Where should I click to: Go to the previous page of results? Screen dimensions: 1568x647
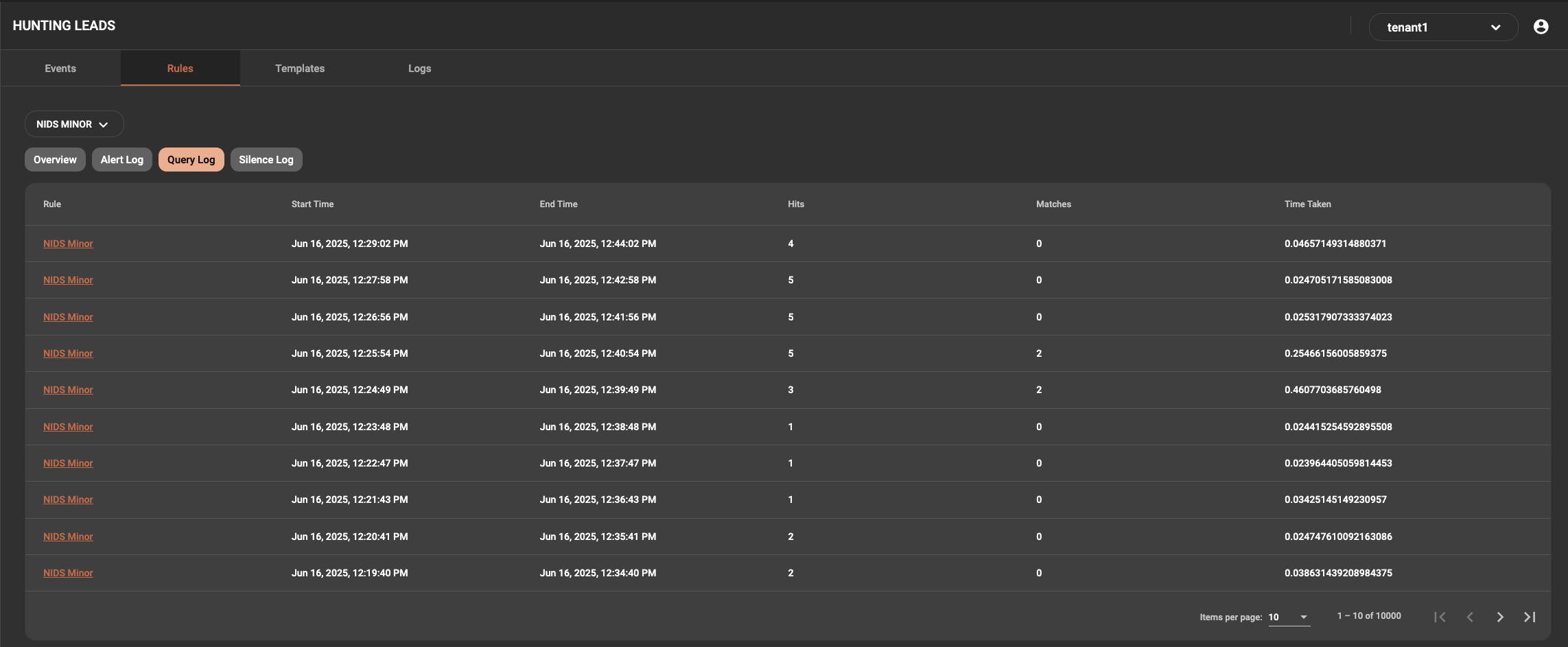[x=1470, y=617]
